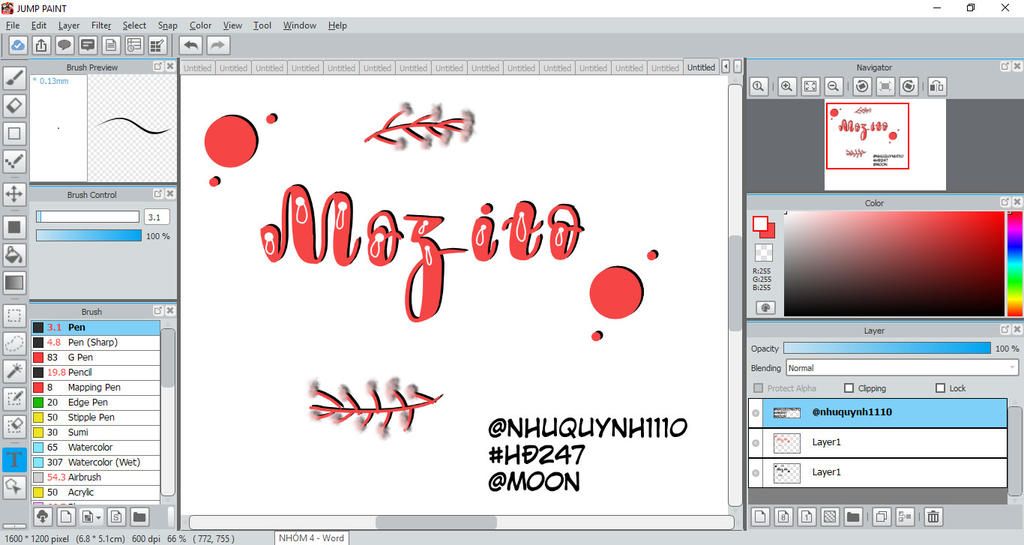Pick a color in the color square
The height and width of the screenshot is (545, 1024).
893,263
